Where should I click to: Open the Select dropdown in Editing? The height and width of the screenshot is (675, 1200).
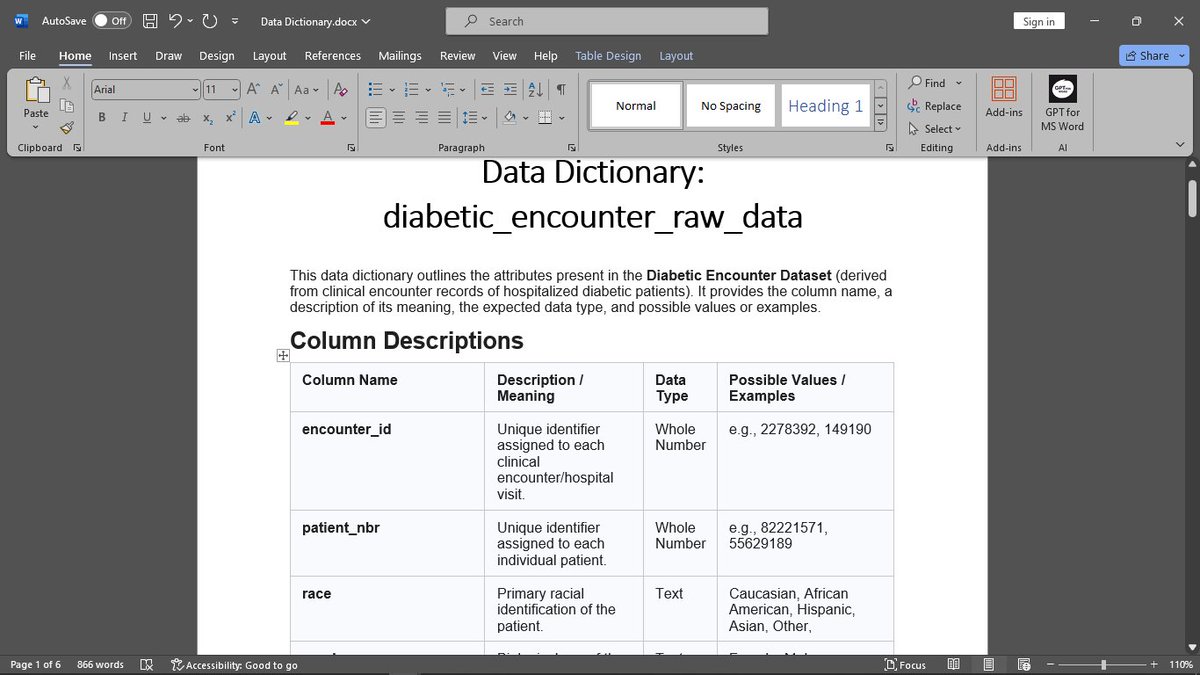click(x=935, y=128)
